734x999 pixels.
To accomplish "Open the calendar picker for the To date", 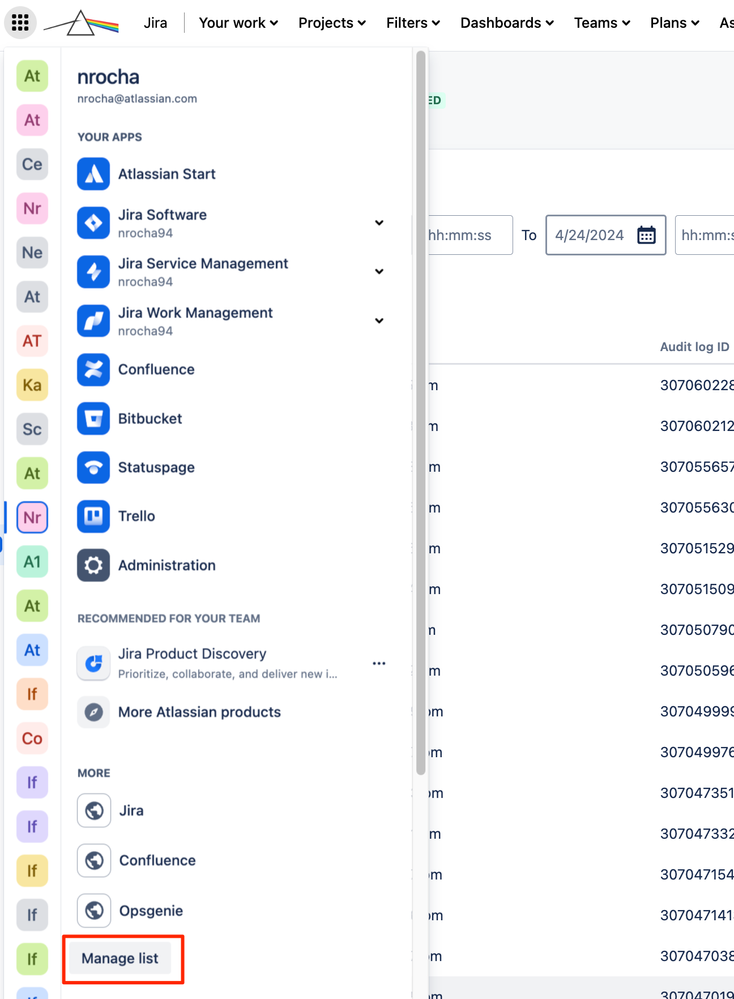I will (646, 235).
